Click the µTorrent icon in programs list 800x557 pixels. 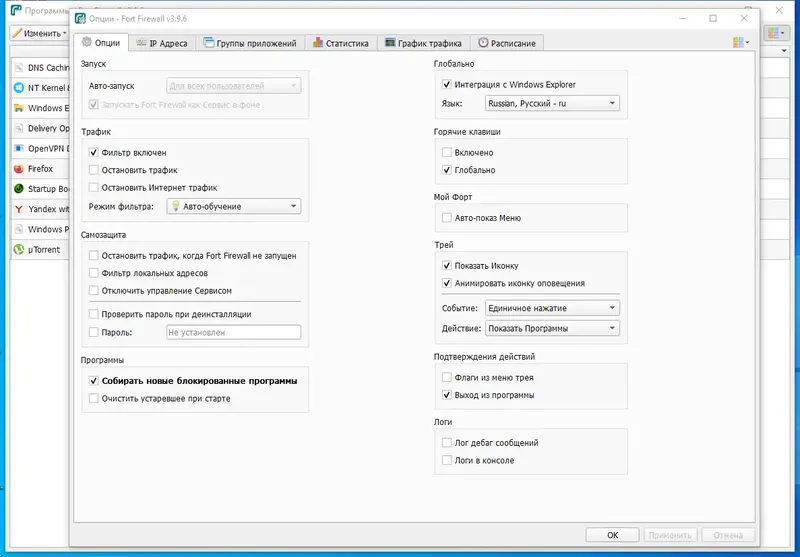(x=19, y=249)
